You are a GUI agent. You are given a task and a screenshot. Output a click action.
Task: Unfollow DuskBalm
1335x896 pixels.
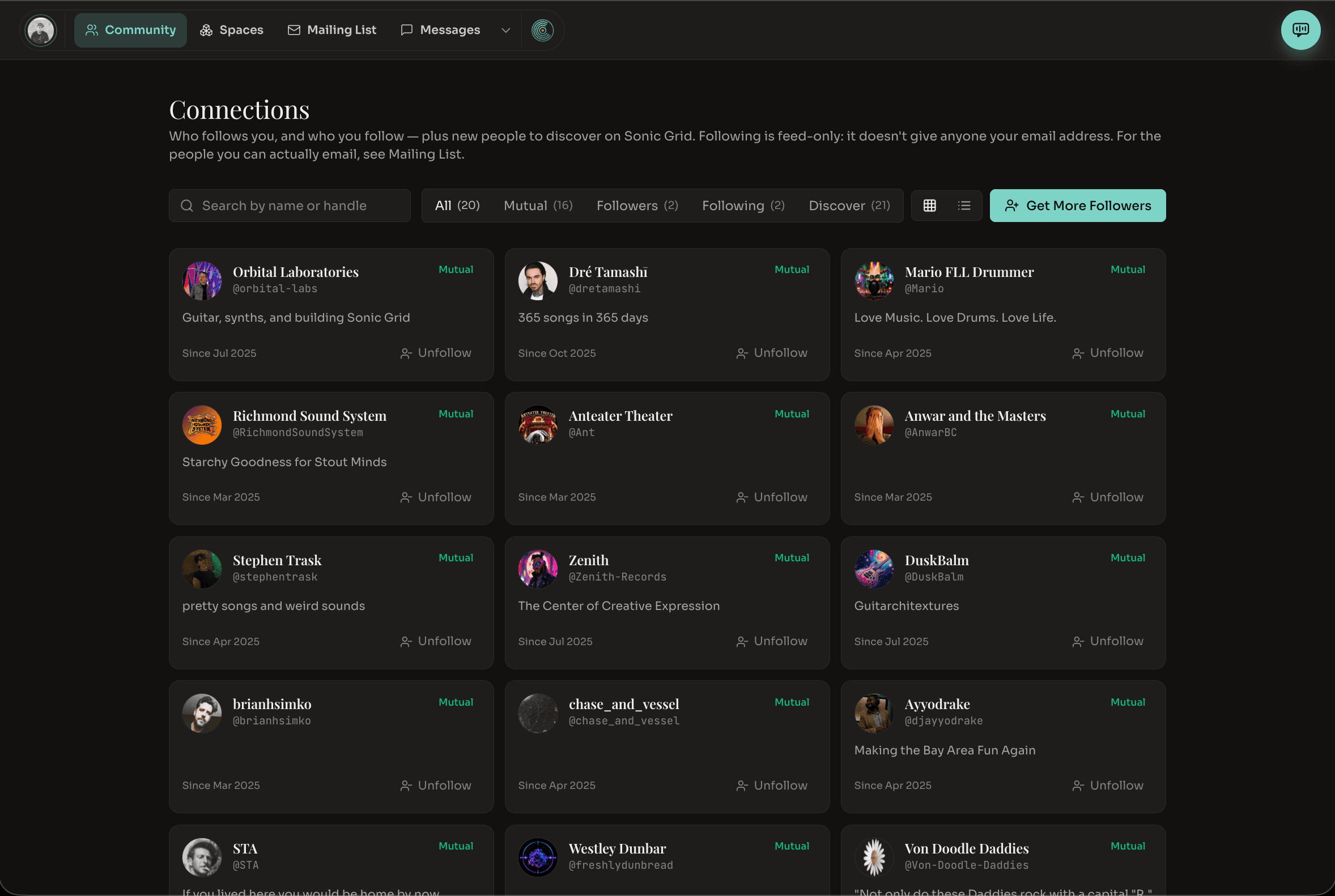click(x=1108, y=641)
